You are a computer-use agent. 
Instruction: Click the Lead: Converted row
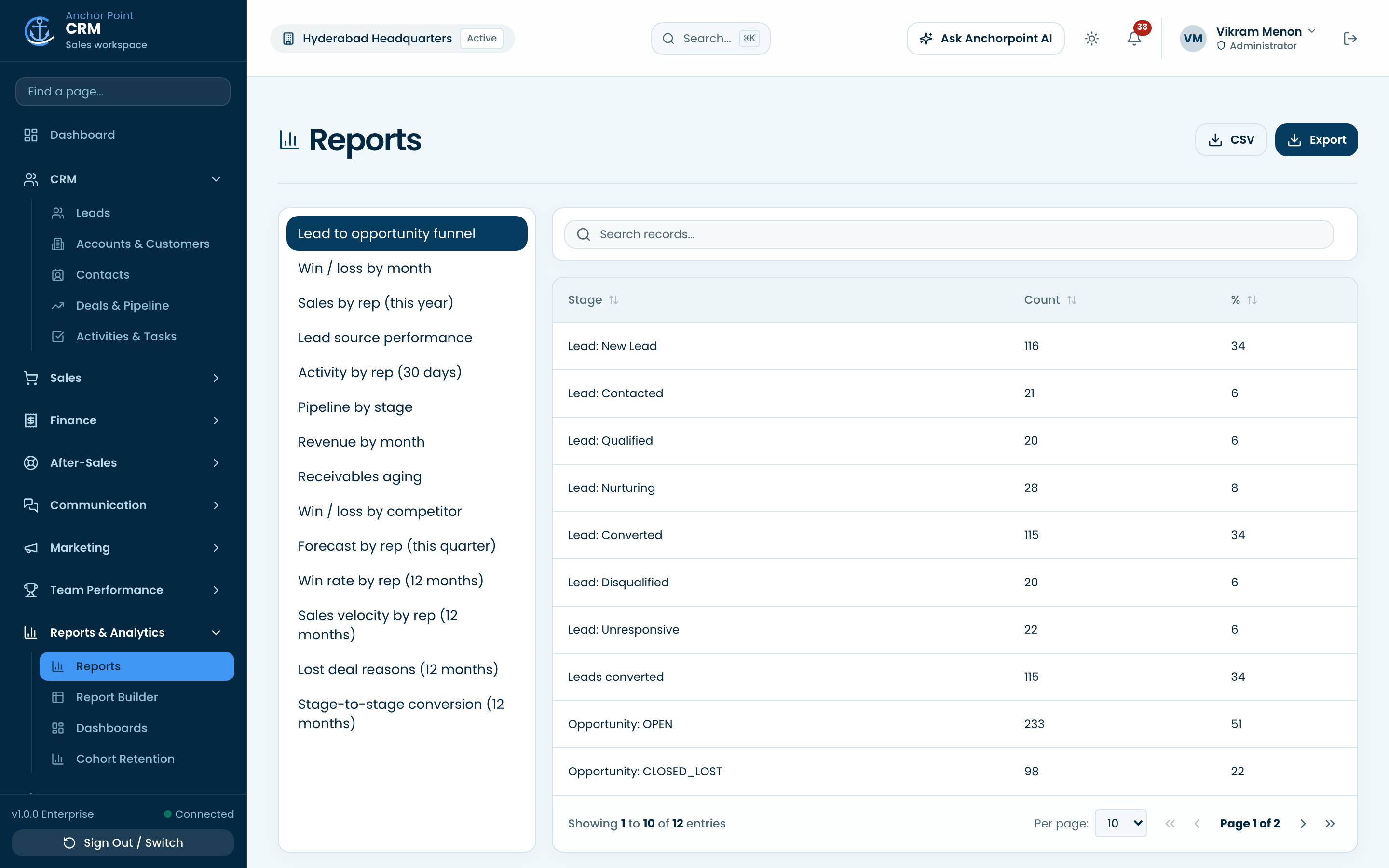point(954,535)
